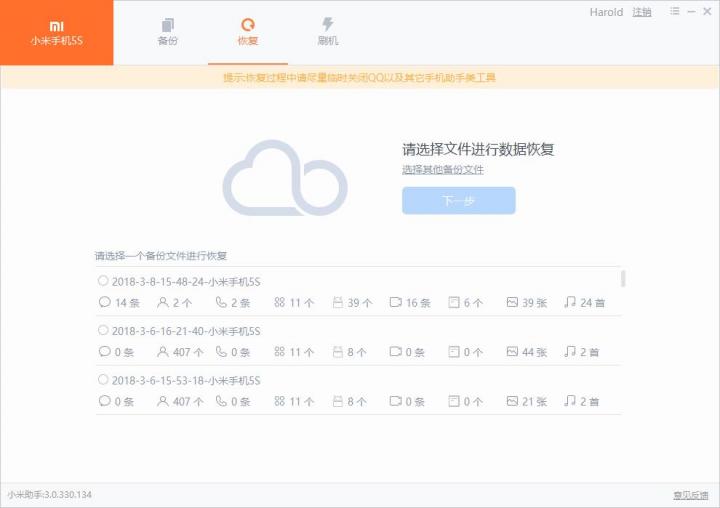Screen dimensions: 720x508
Task: Click the photos icon showing 44 张
Action: [x=512, y=351]
